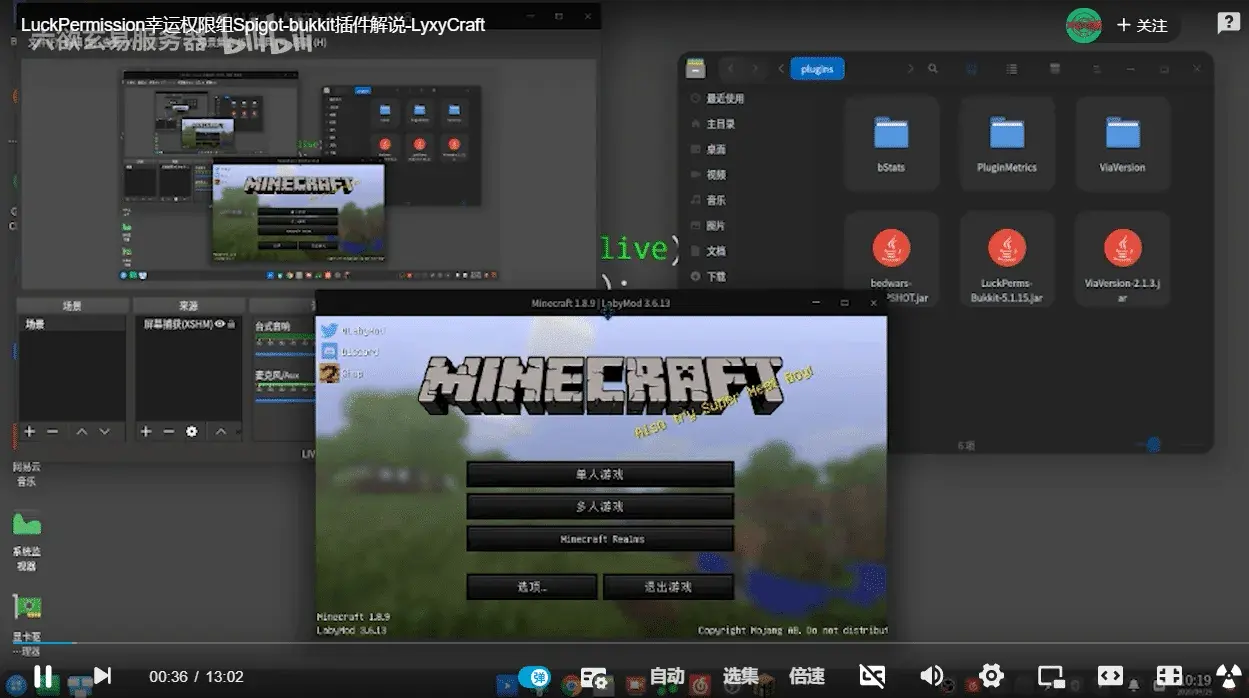The image size is (1249, 698).
Task: Follow the uploader with 关注 button
Action: pyautogui.click(x=1142, y=25)
